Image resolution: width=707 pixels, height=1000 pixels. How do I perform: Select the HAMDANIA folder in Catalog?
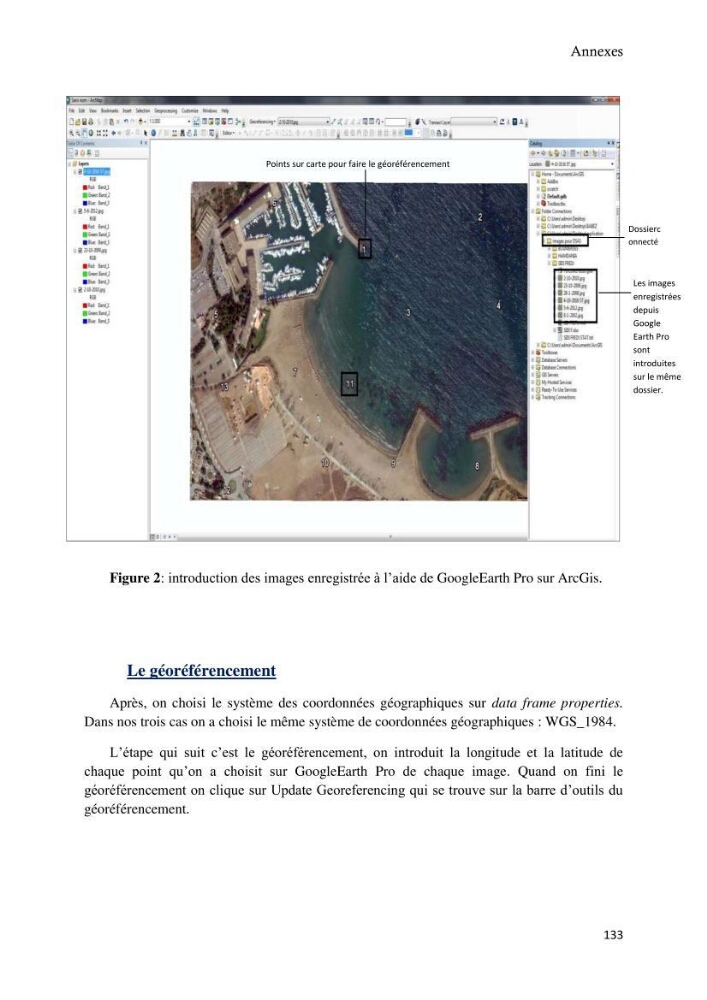[x=567, y=255]
